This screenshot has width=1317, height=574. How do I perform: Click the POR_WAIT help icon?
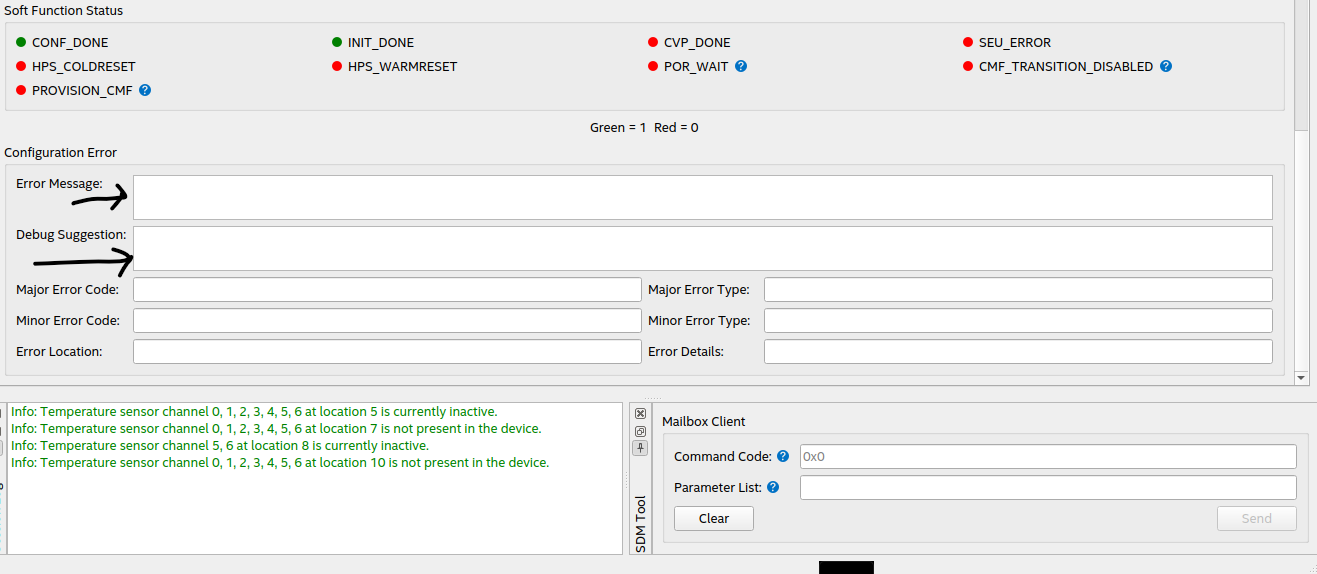(x=741, y=67)
